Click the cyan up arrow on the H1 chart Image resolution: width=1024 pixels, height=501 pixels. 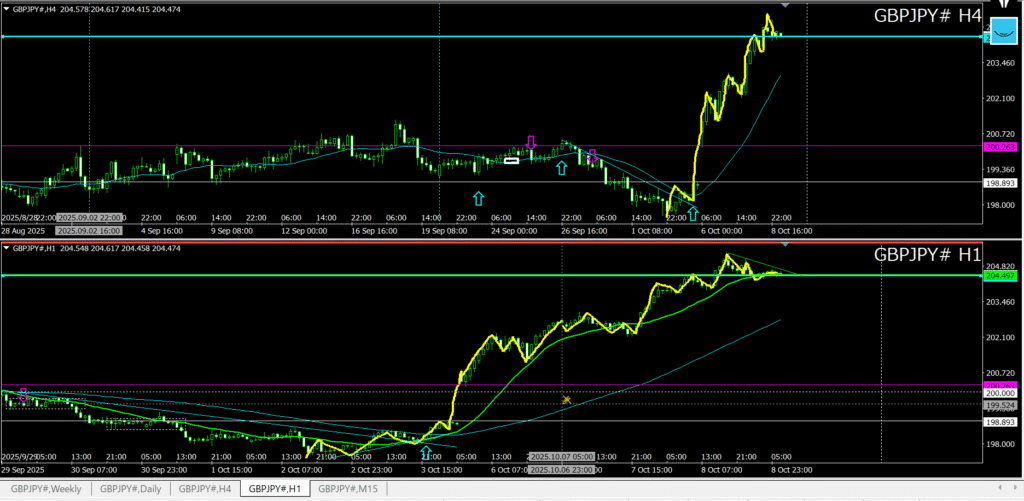pos(426,452)
